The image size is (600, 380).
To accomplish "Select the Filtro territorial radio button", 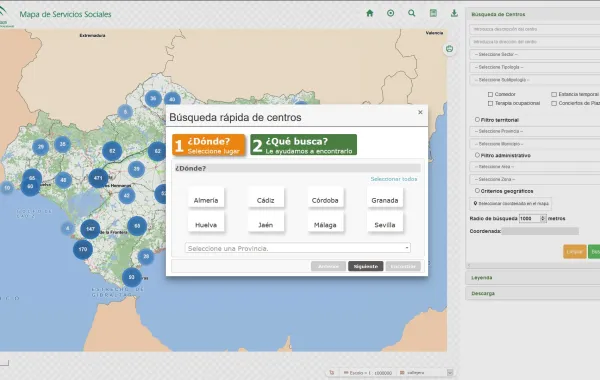I will pos(477,119).
